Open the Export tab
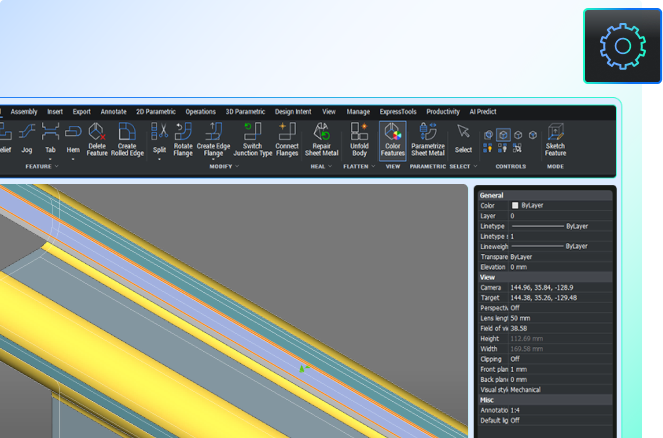 (82, 112)
